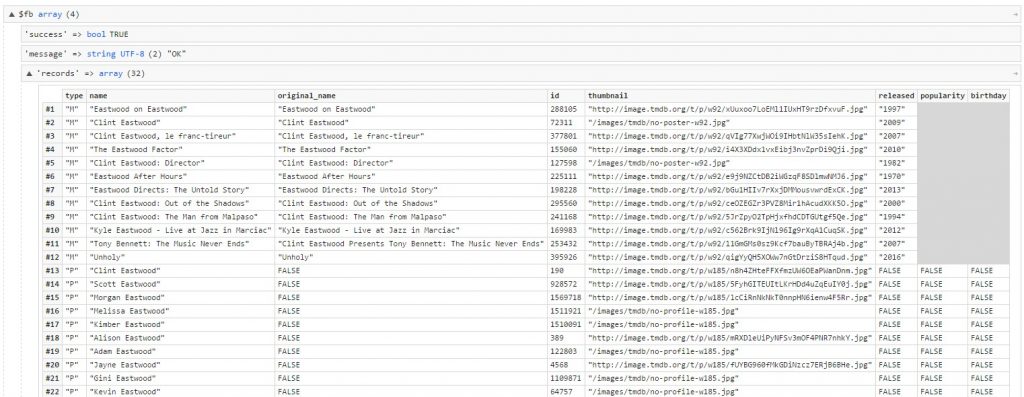Click name "Clint Eastwood: Out of the Shadows"
The width and height of the screenshot is (1024, 397).
click(180, 203)
